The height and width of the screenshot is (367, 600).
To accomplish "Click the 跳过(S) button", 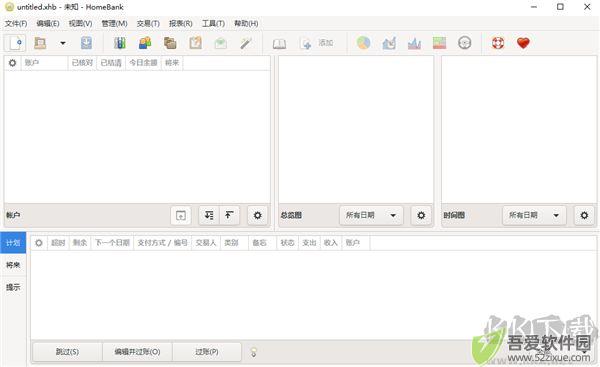I will (x=67, y=352).
